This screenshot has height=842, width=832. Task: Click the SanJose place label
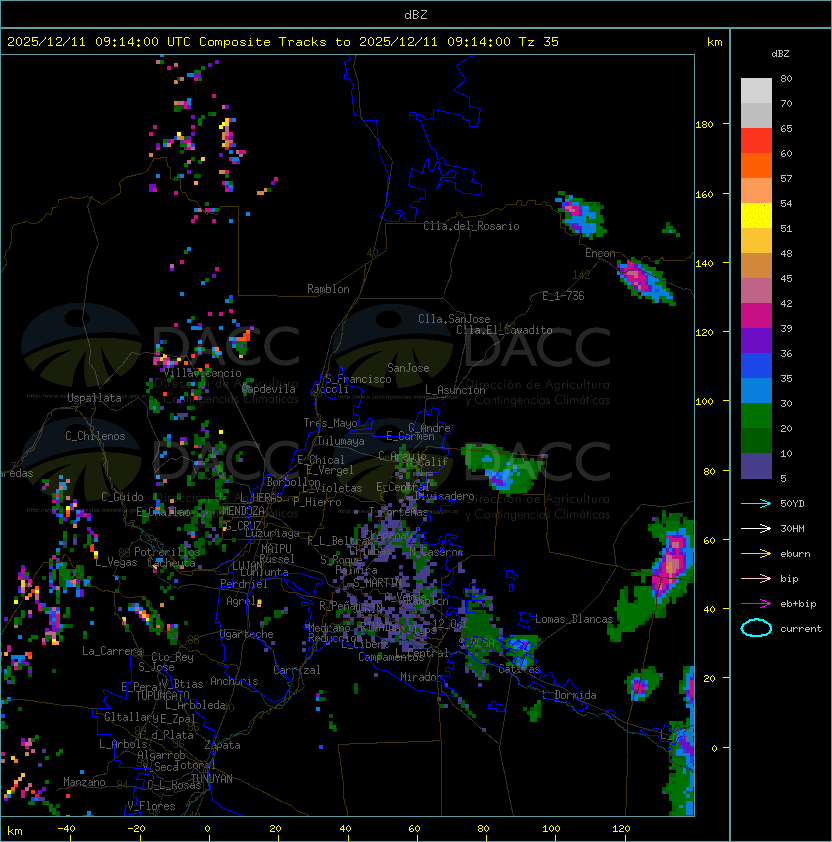[x=408, y=368]
